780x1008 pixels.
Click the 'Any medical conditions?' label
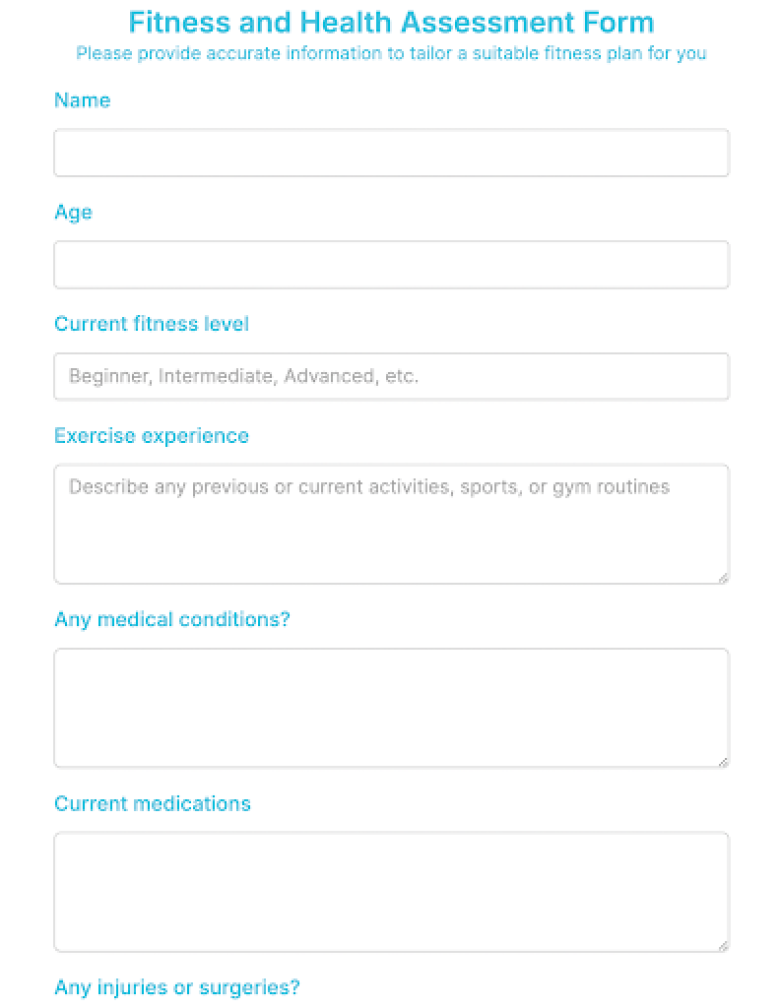(x=172, y=620)
